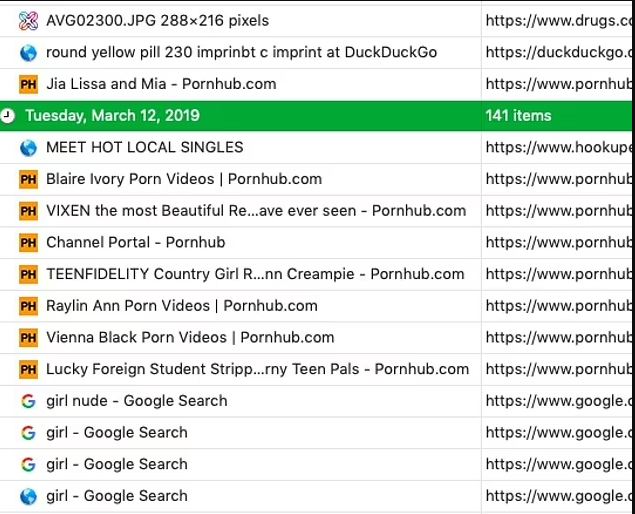Click the globe icon beside the DuckDuckGo entry
Viewport: 635px width, 514px height.
point(28,52)
